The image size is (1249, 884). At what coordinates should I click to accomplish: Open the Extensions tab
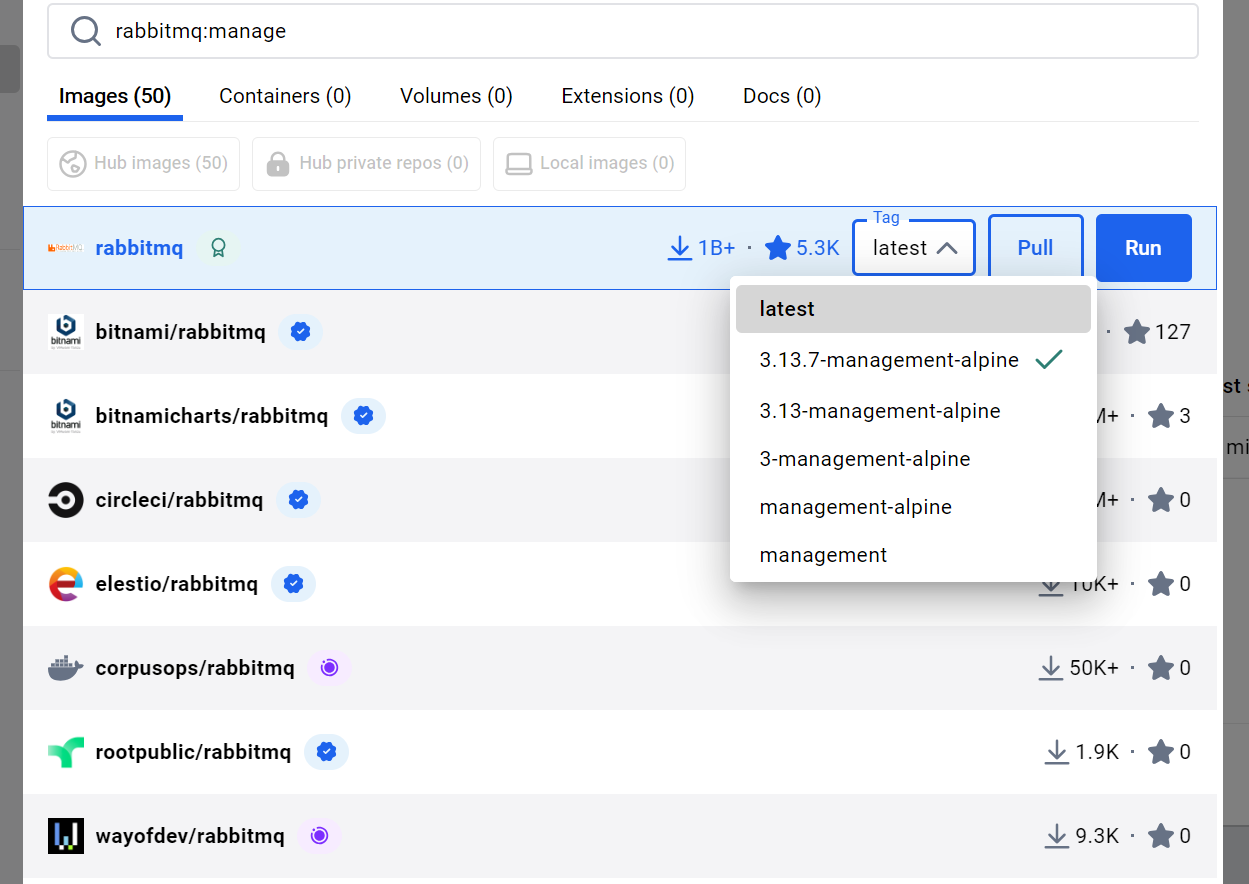627,95
